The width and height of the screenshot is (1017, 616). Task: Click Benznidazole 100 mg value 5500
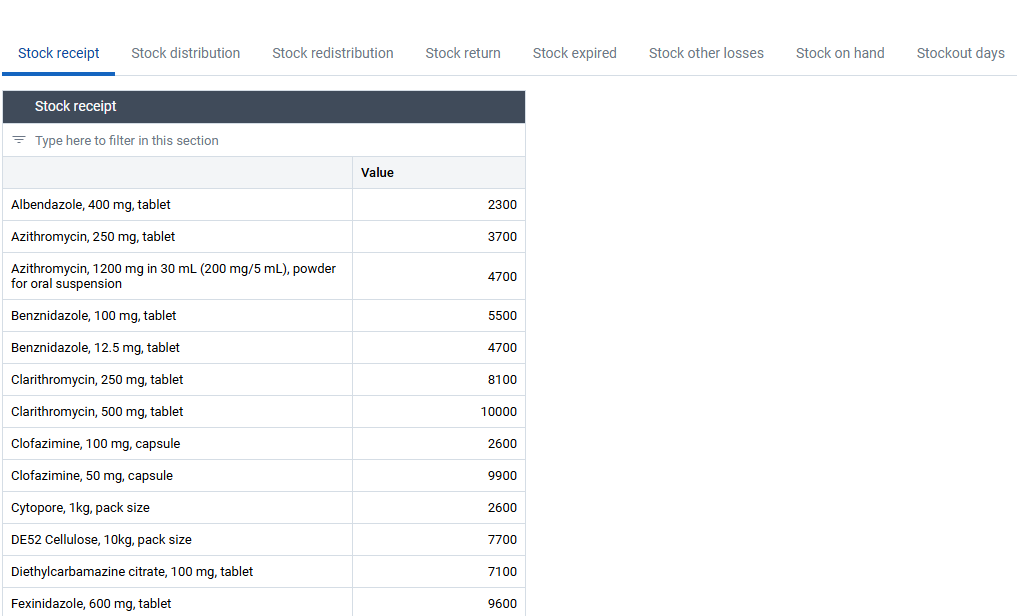438,316
